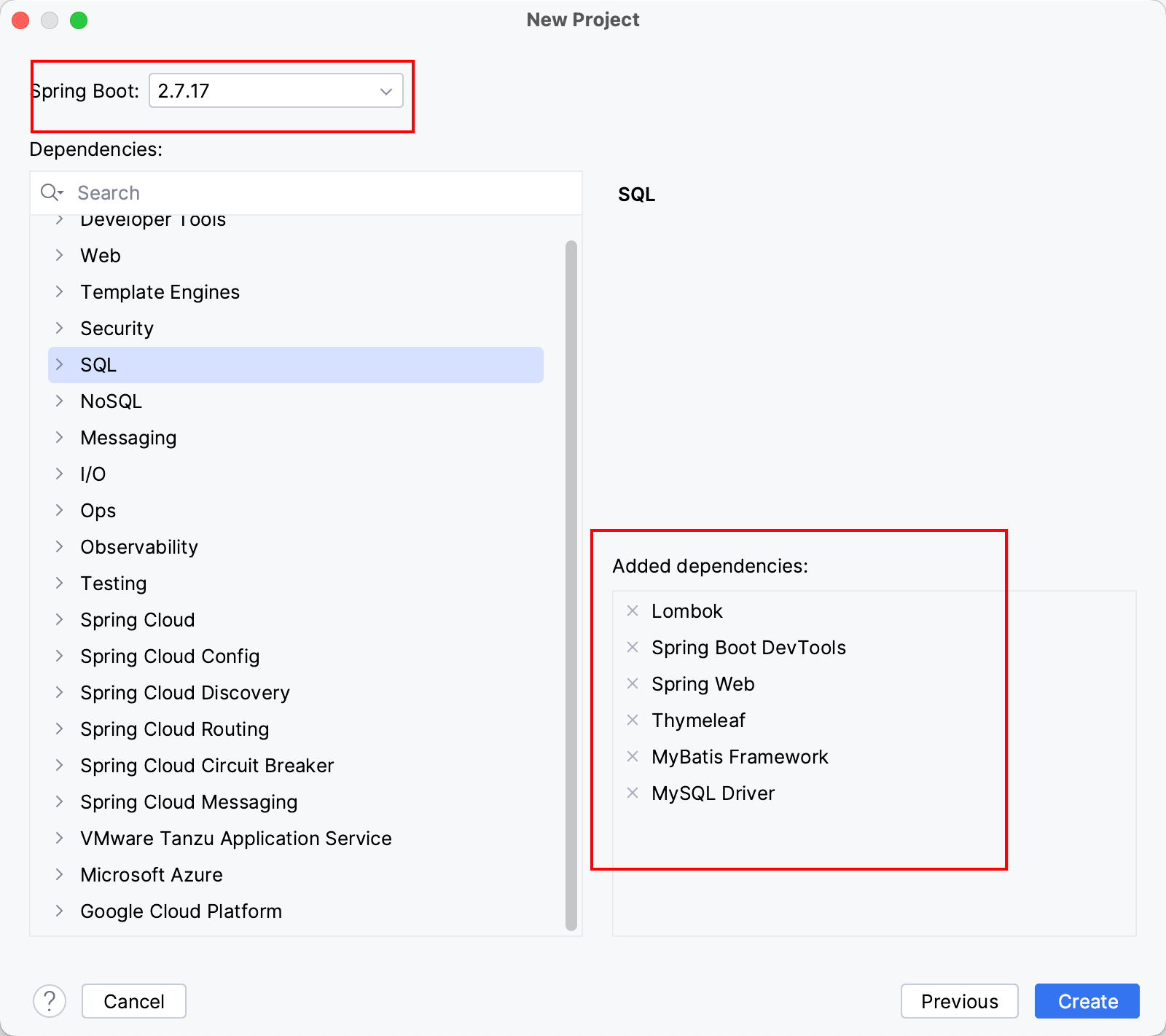This screenshot has height=1036, width=1166.
Task: Expand the Spring Cloud Discovery chevron
Action: tap(60, 692)
